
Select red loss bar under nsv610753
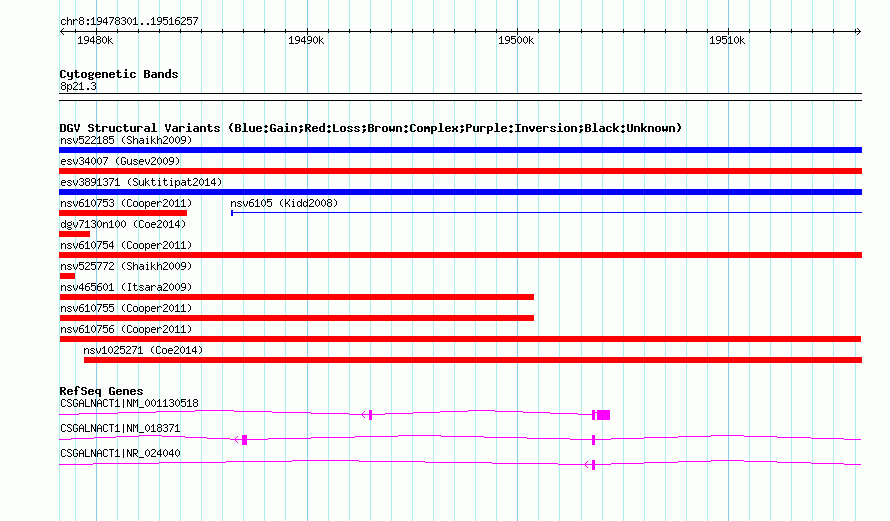click(123, 213)
